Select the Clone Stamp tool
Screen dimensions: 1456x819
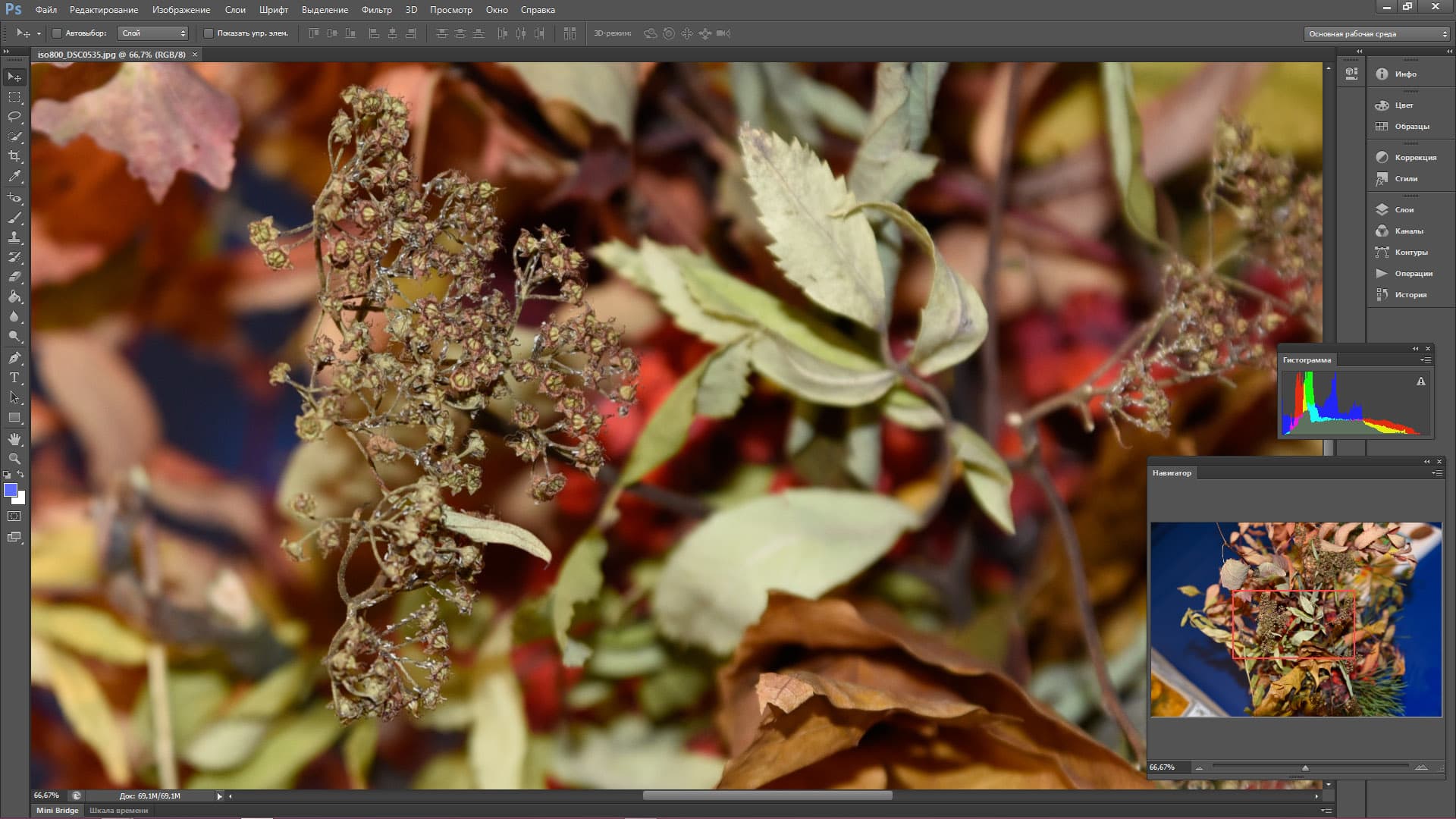(14, 237)
